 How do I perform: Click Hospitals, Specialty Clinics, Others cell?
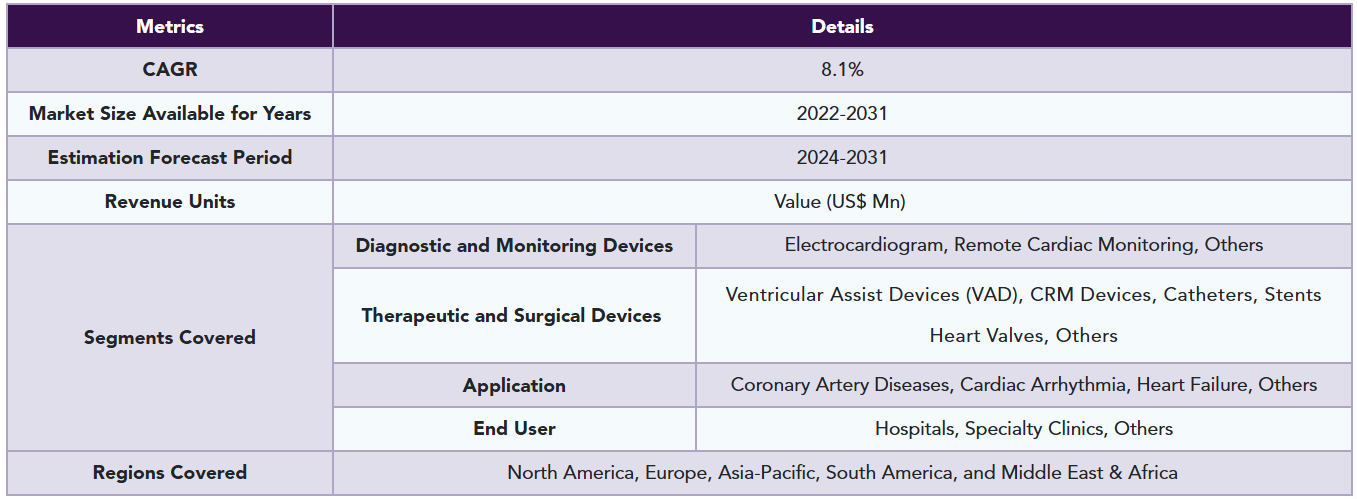1024,429
